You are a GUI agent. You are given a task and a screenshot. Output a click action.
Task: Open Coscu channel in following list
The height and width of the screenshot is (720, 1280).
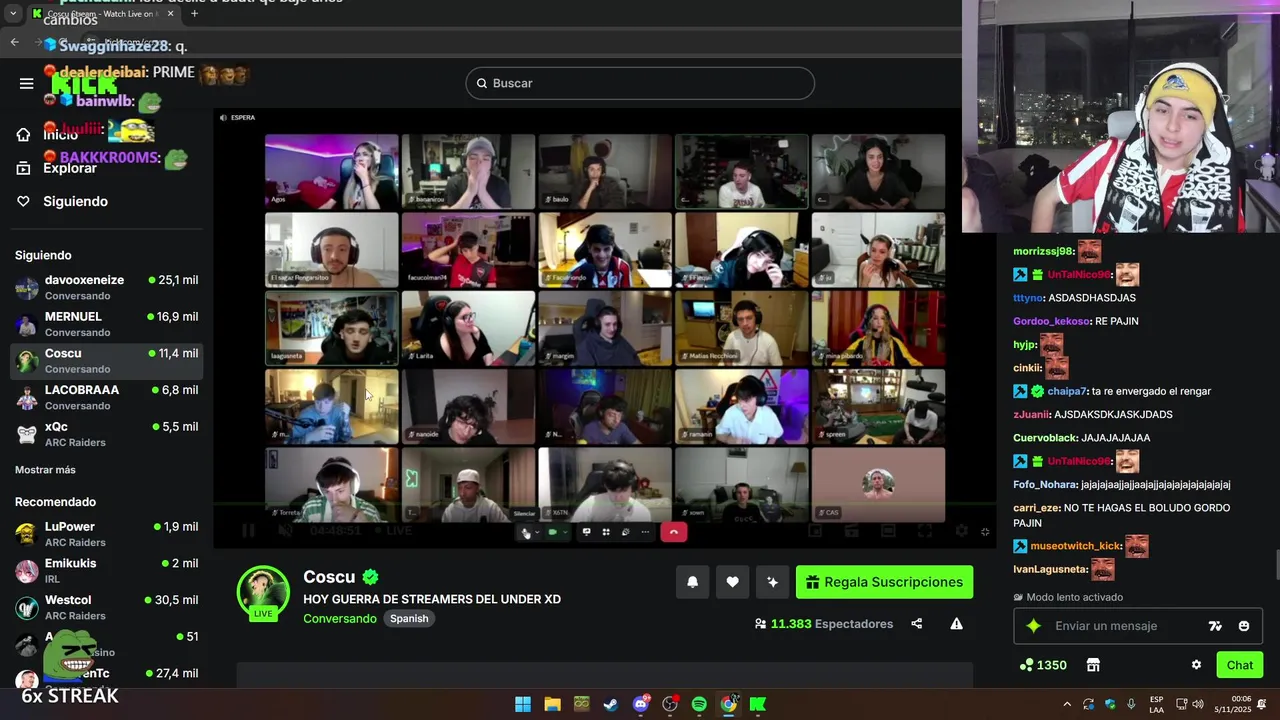coord(106,361)
